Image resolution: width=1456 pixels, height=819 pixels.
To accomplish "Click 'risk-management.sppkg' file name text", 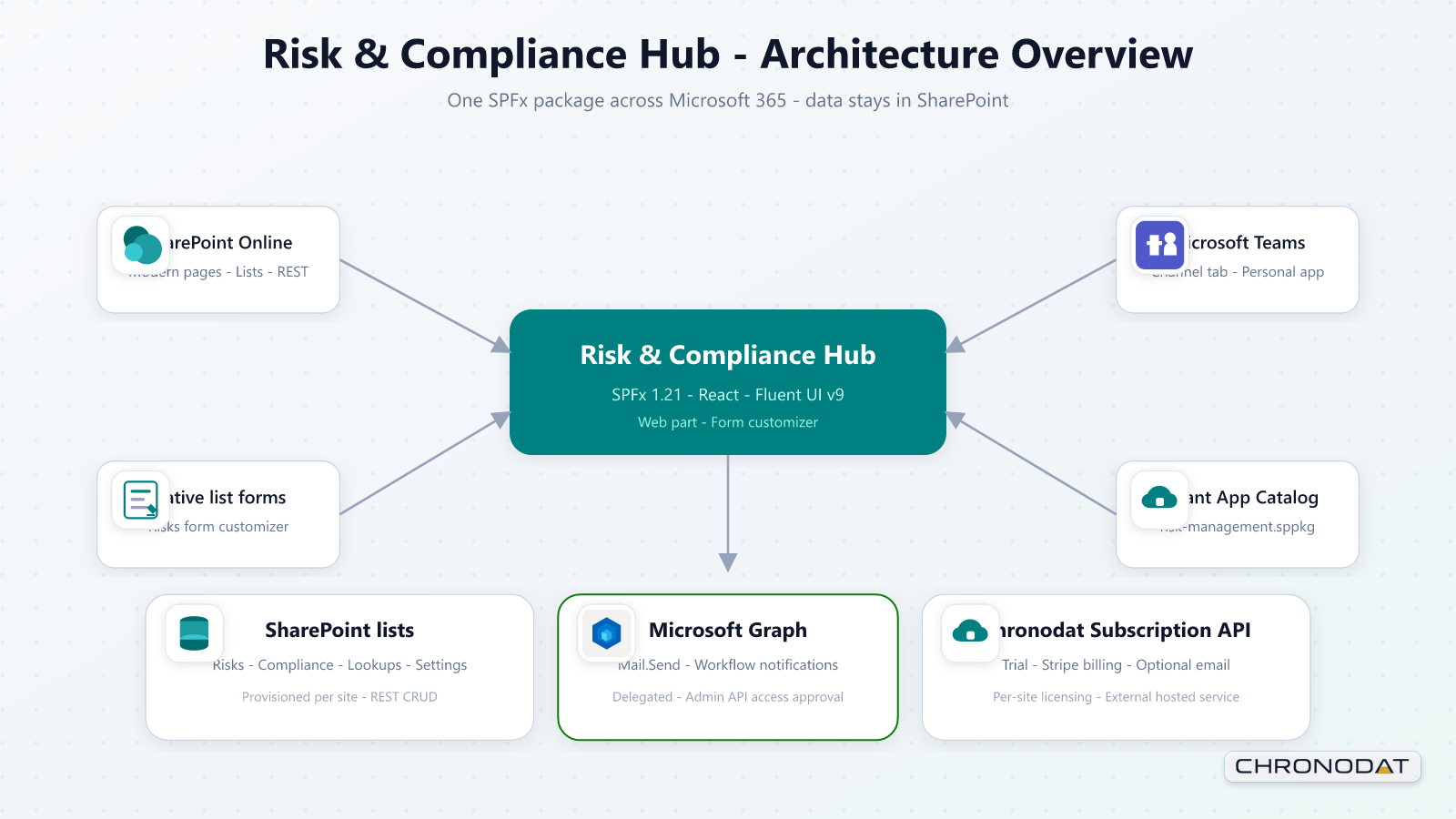I will [x=1238, y=527].
